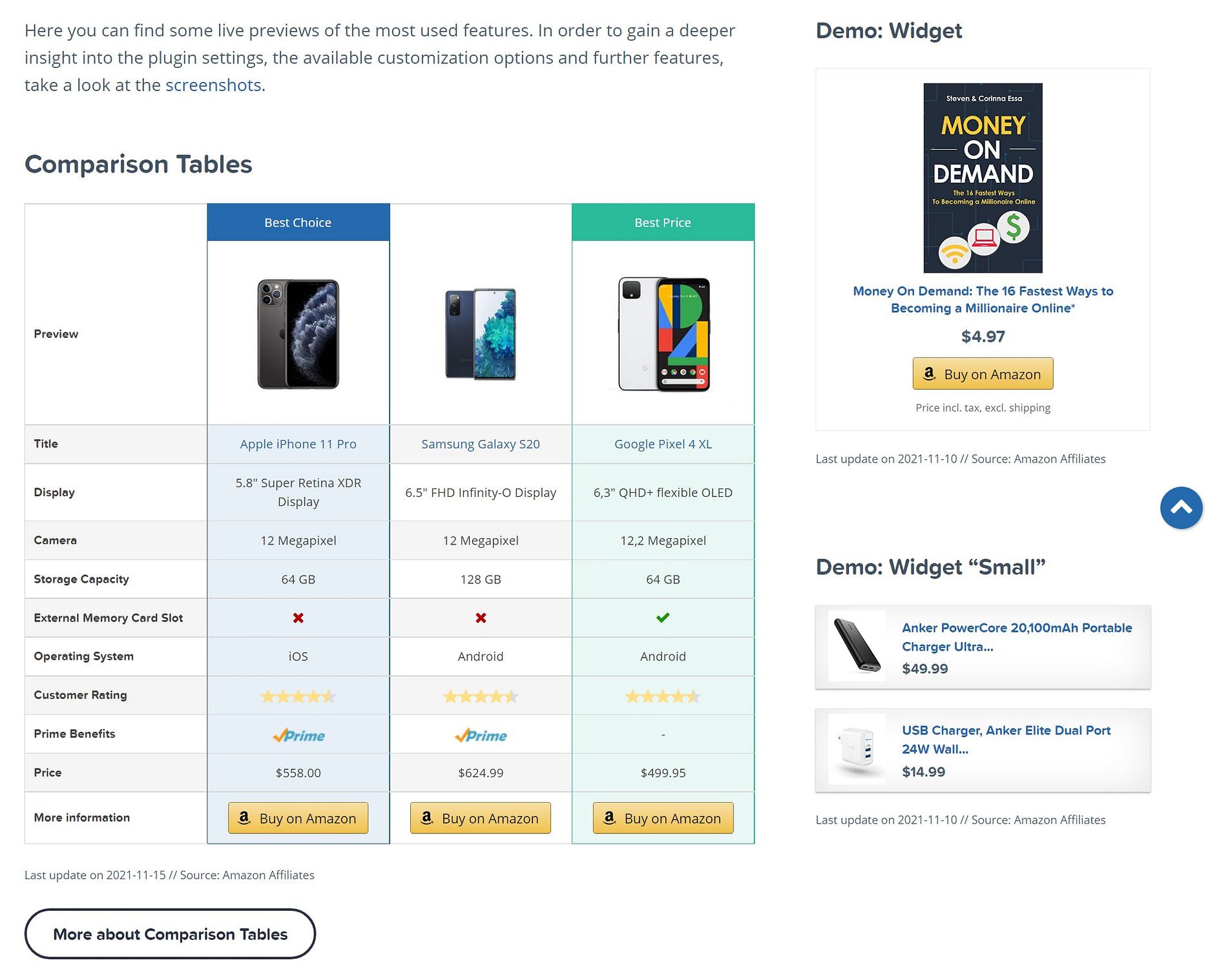Screen dimensions: 1232x969
Task: Click the star rating for Google Pixel 4 XL
Action: pos(662,696)
